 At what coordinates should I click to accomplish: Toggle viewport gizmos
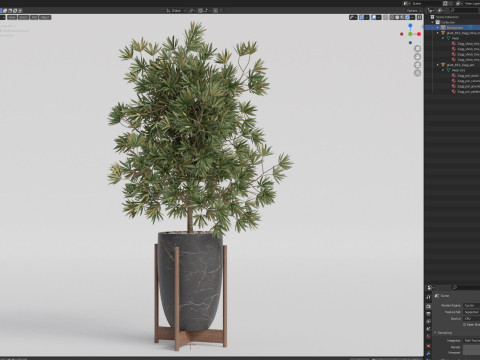(x=361, y=17)
